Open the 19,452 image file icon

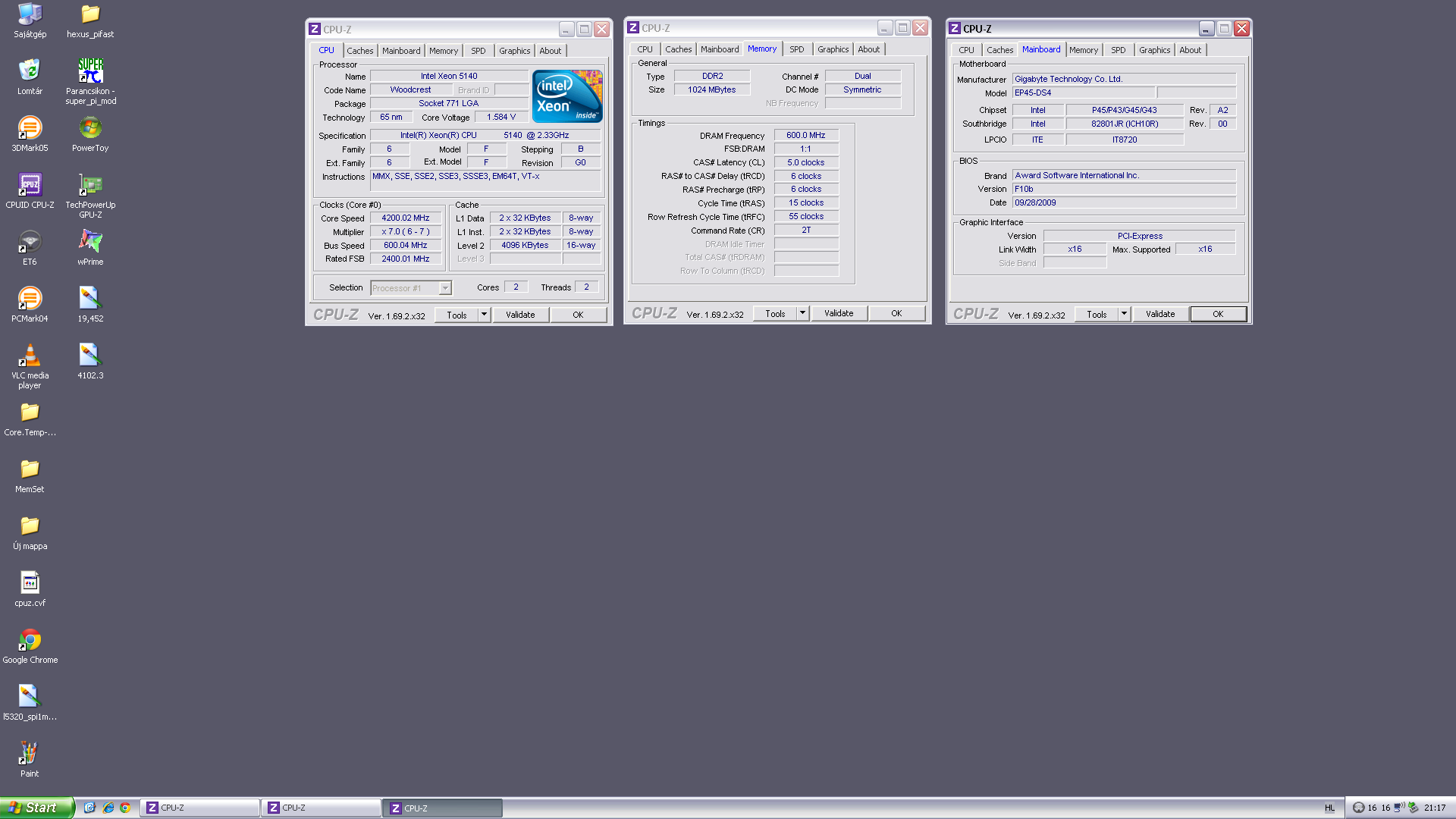[90, 298]
